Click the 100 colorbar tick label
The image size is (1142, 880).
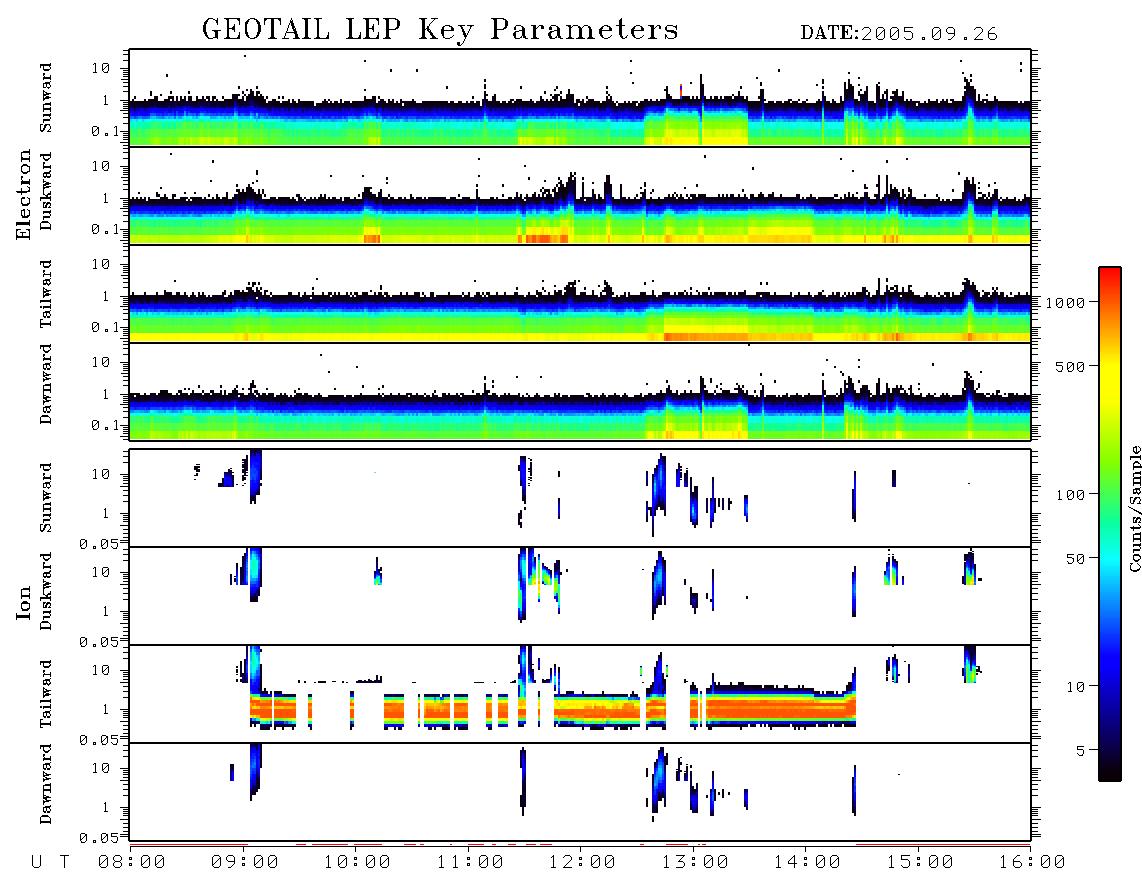click(x=1071, y=495)
